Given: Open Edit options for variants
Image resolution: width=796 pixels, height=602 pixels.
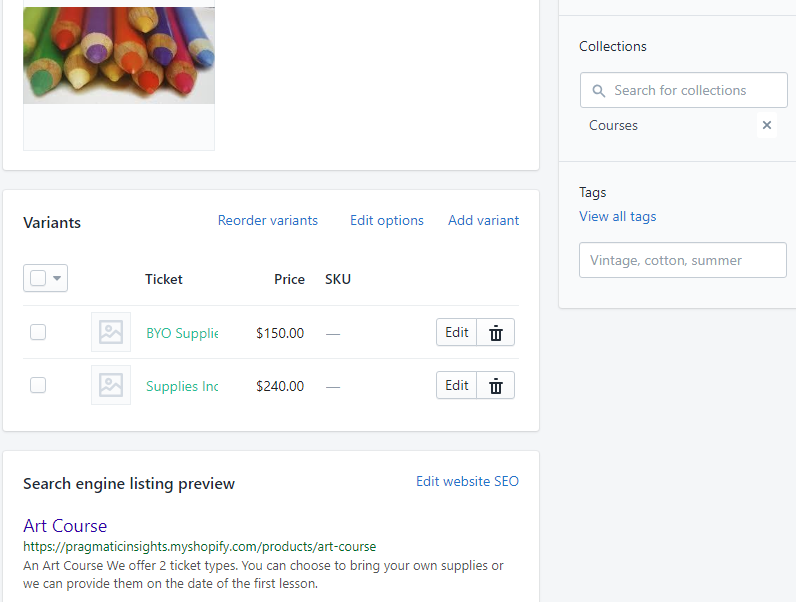Looking at the screenshot, I should coord(386,220).
